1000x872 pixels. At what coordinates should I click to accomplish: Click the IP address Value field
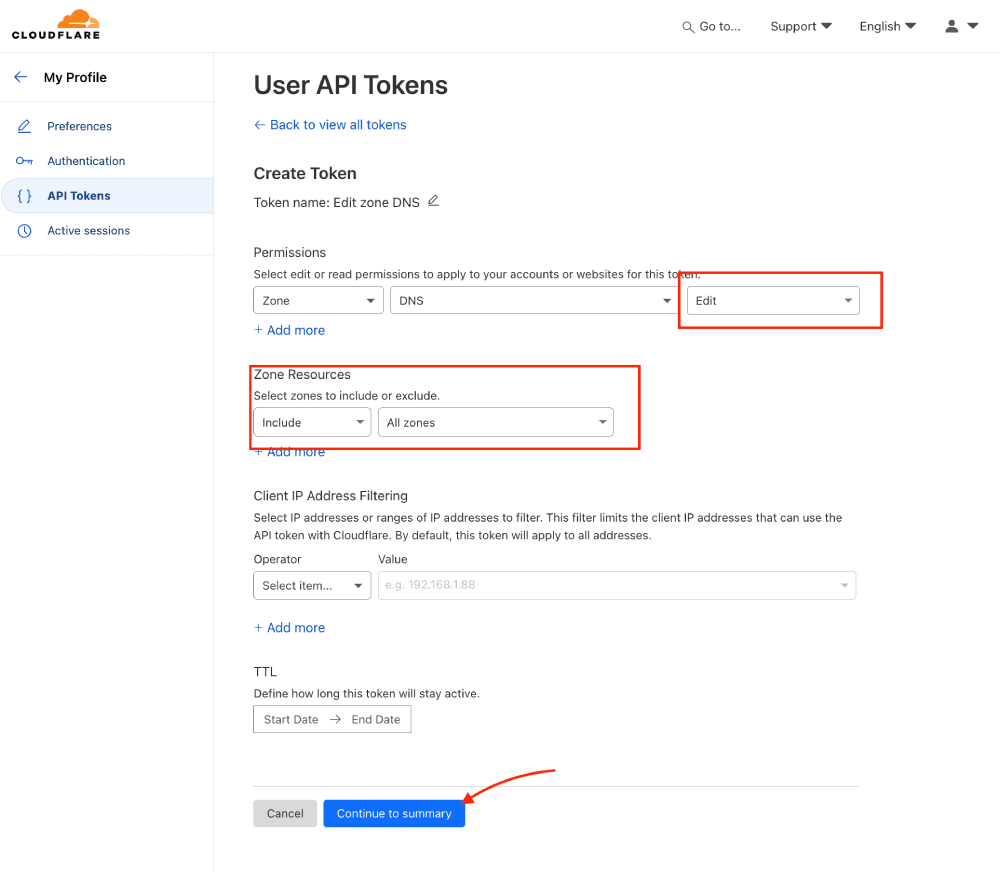click(x=617, y=586)
